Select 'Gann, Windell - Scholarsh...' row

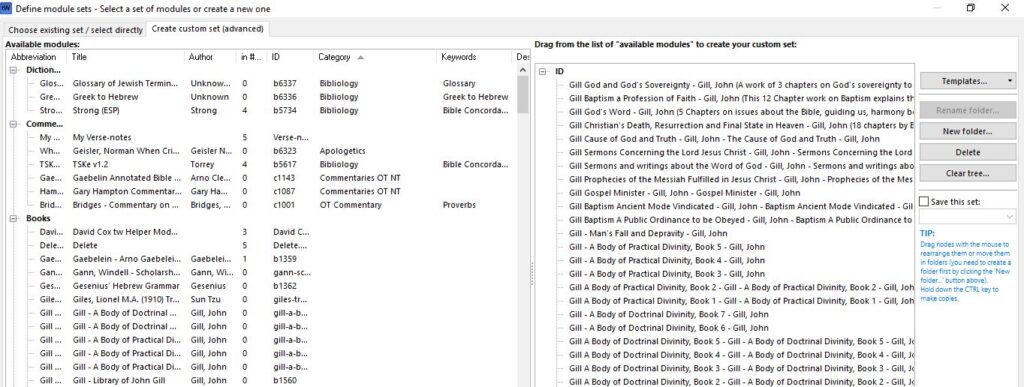click(x=261, y=272)
